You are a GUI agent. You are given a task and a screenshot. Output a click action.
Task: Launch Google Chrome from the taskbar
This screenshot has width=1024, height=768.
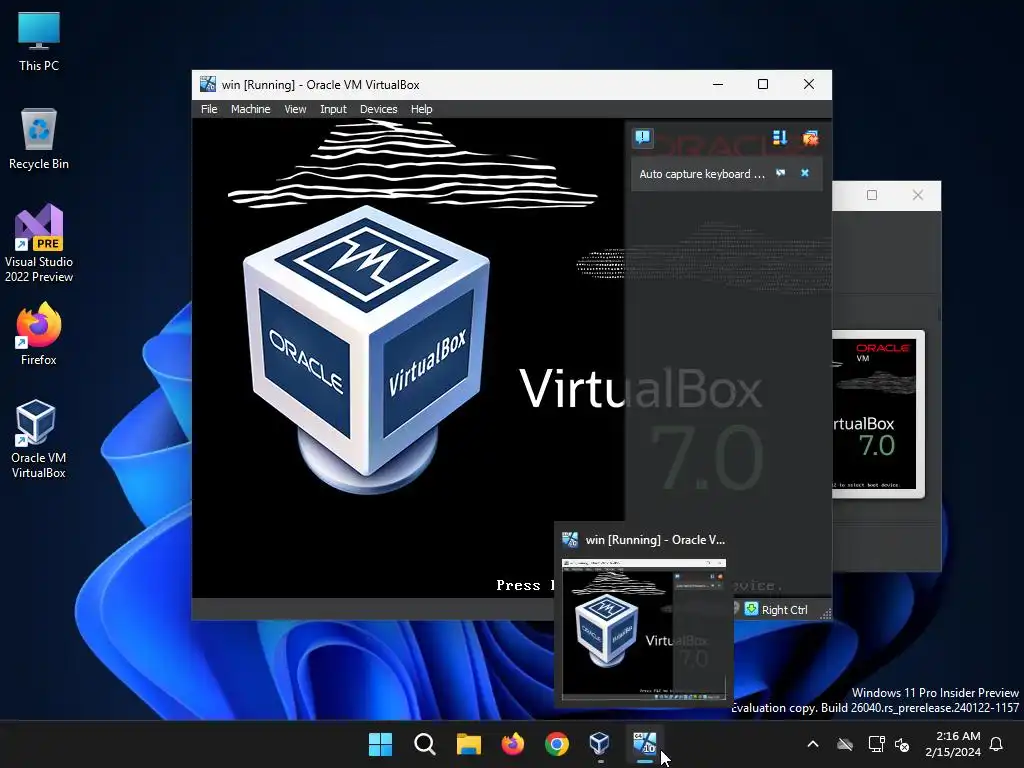pos(556,744)
